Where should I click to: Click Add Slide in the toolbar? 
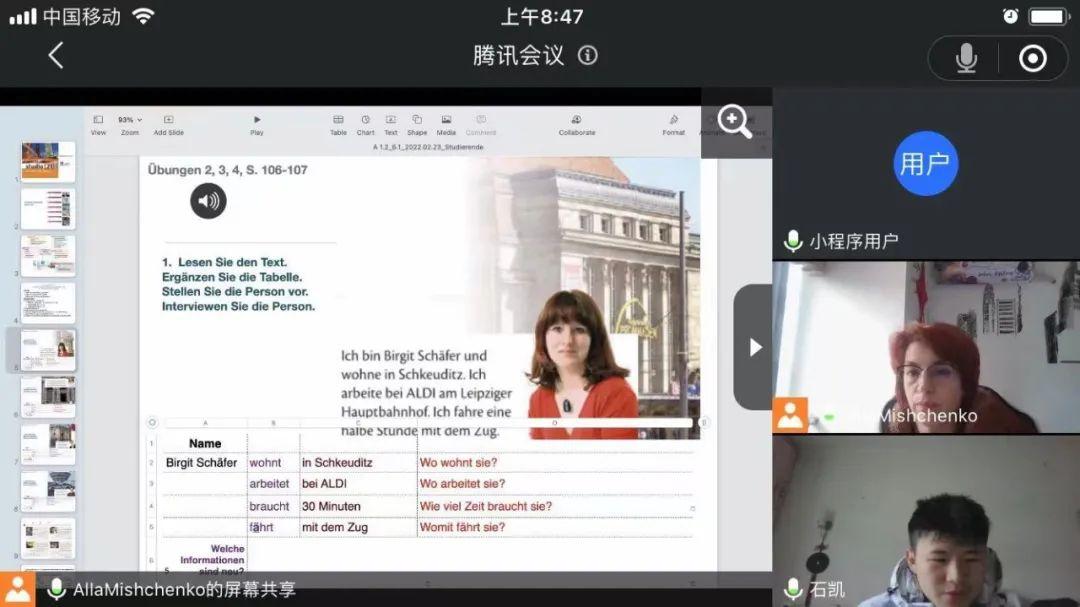(x=168, y=124)
